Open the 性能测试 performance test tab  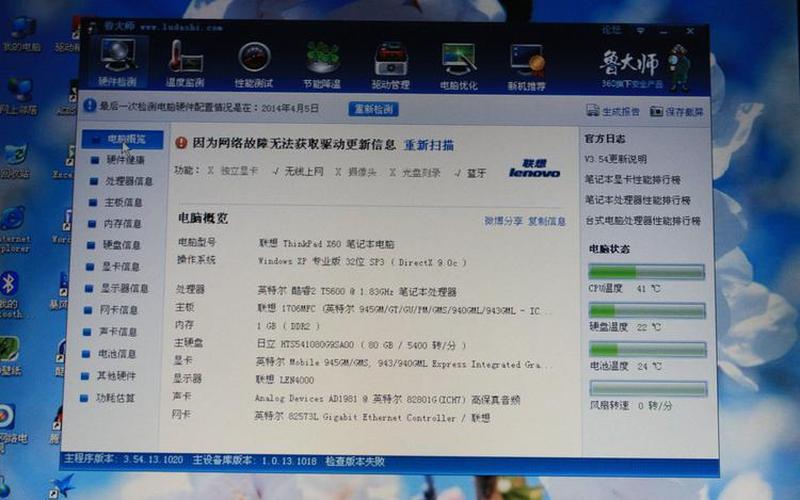point(254,64)
